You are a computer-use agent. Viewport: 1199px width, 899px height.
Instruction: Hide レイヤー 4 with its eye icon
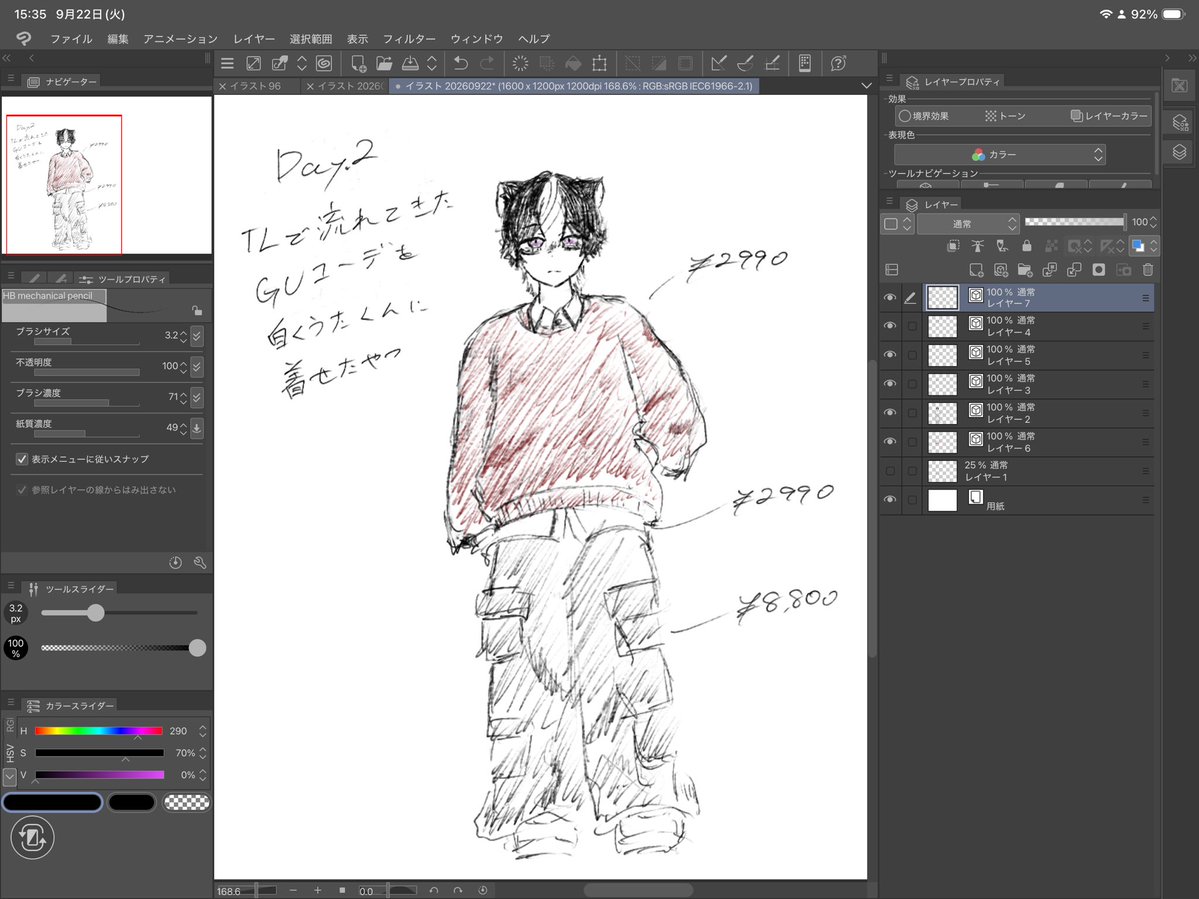click(x=889, y=326)
